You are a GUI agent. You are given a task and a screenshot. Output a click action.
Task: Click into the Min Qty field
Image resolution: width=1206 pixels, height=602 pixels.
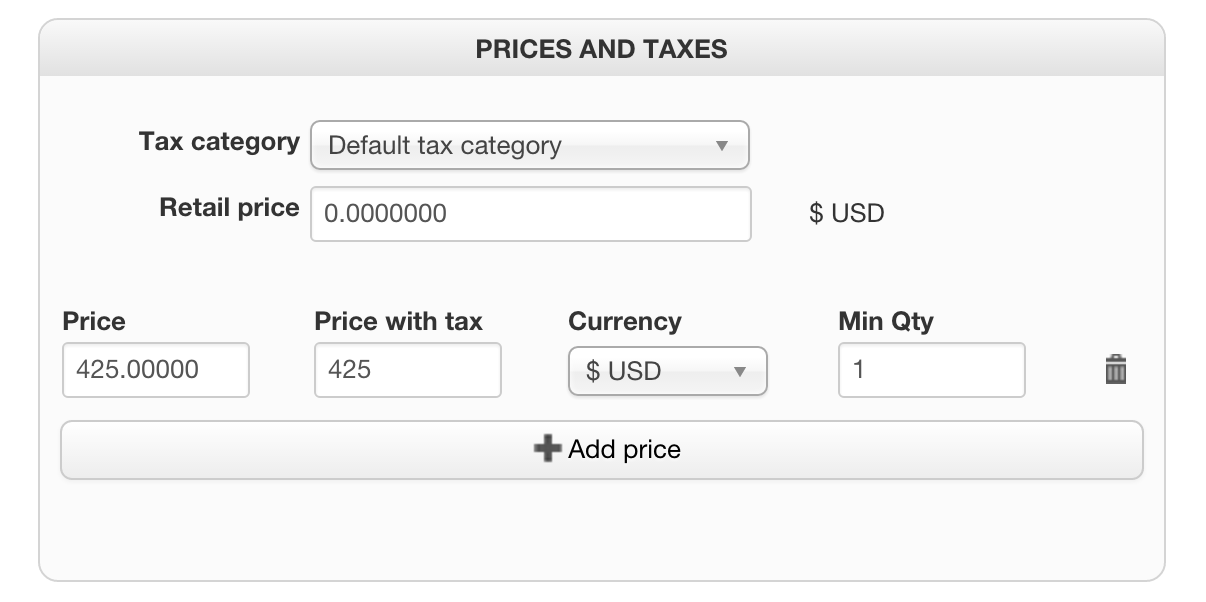(x=931, y=370)
